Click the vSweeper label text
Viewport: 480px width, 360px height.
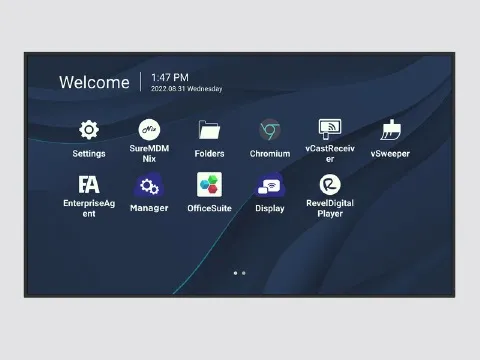(x=390, y=154)
